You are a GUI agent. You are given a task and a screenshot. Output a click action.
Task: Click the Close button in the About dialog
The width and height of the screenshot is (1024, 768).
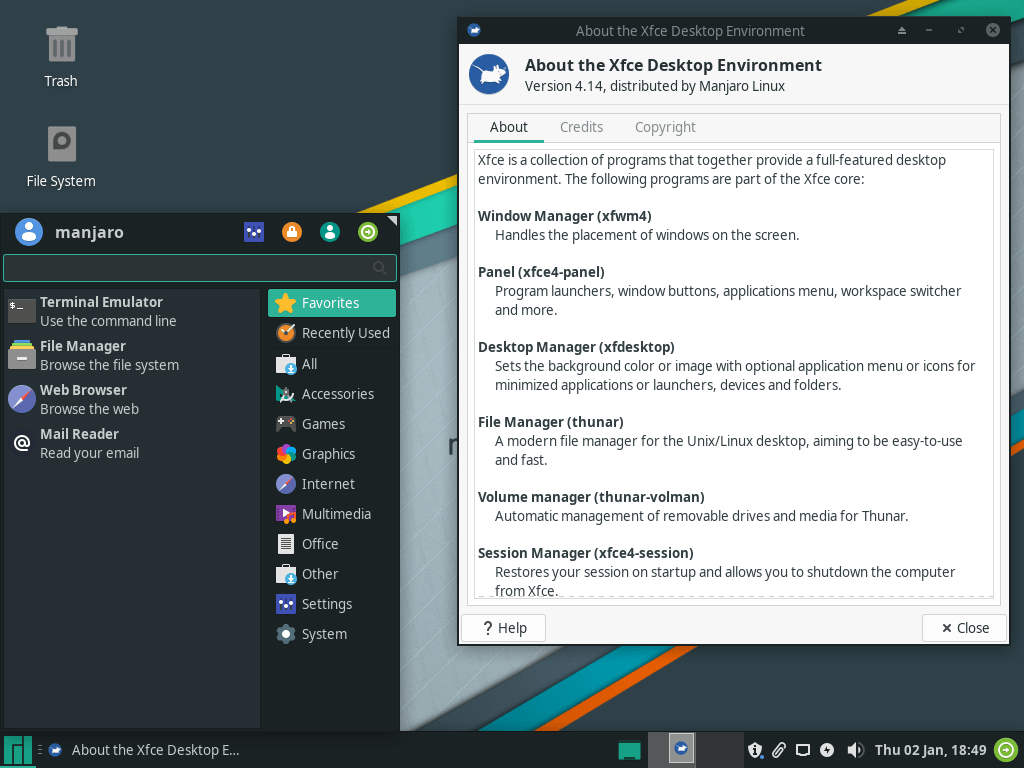[x=963, y=627]
